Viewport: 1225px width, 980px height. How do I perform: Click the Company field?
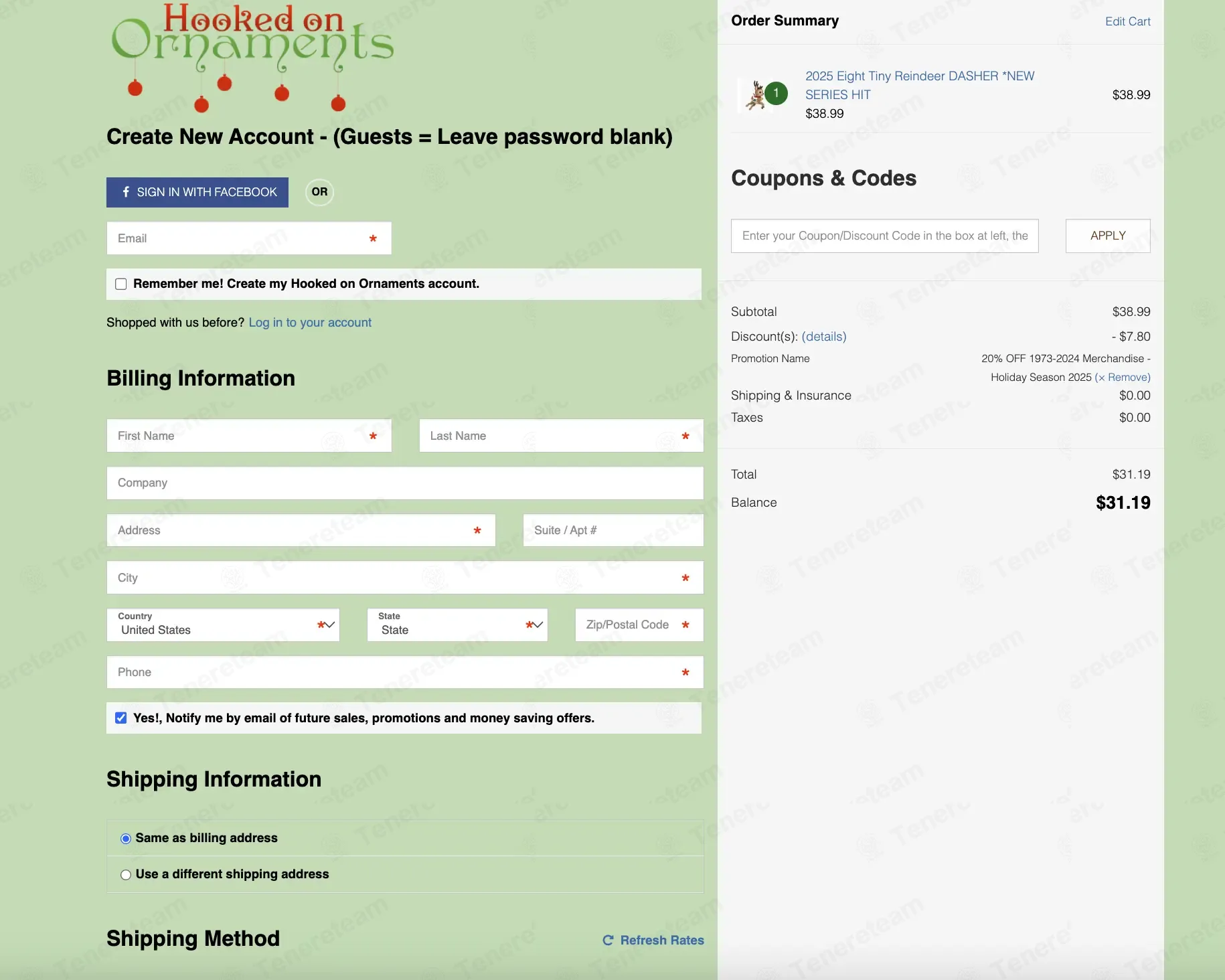point(405,483)
